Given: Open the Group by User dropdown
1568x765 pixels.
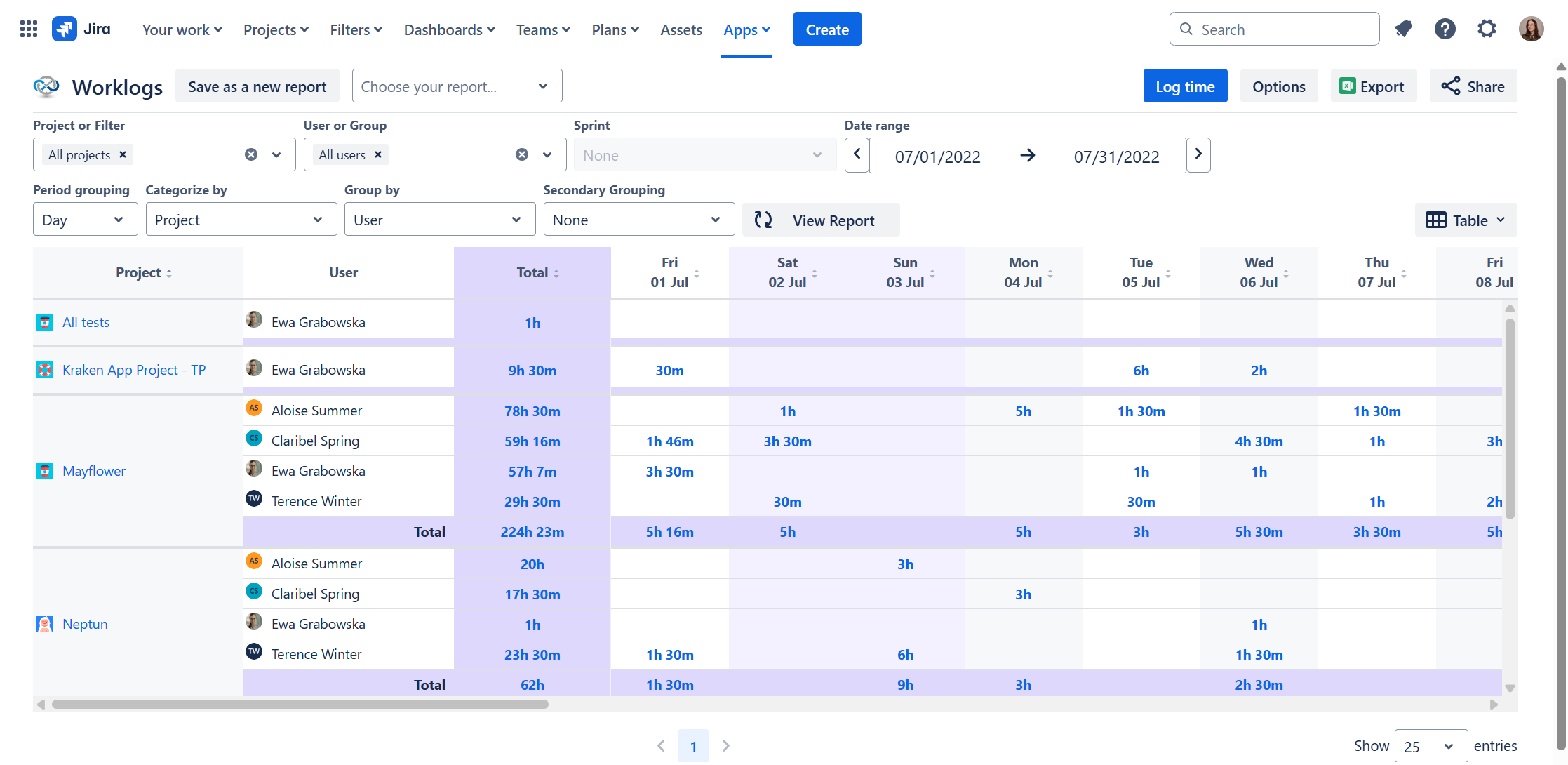Looking at the screenshot, I should click(x=440, y=220).
